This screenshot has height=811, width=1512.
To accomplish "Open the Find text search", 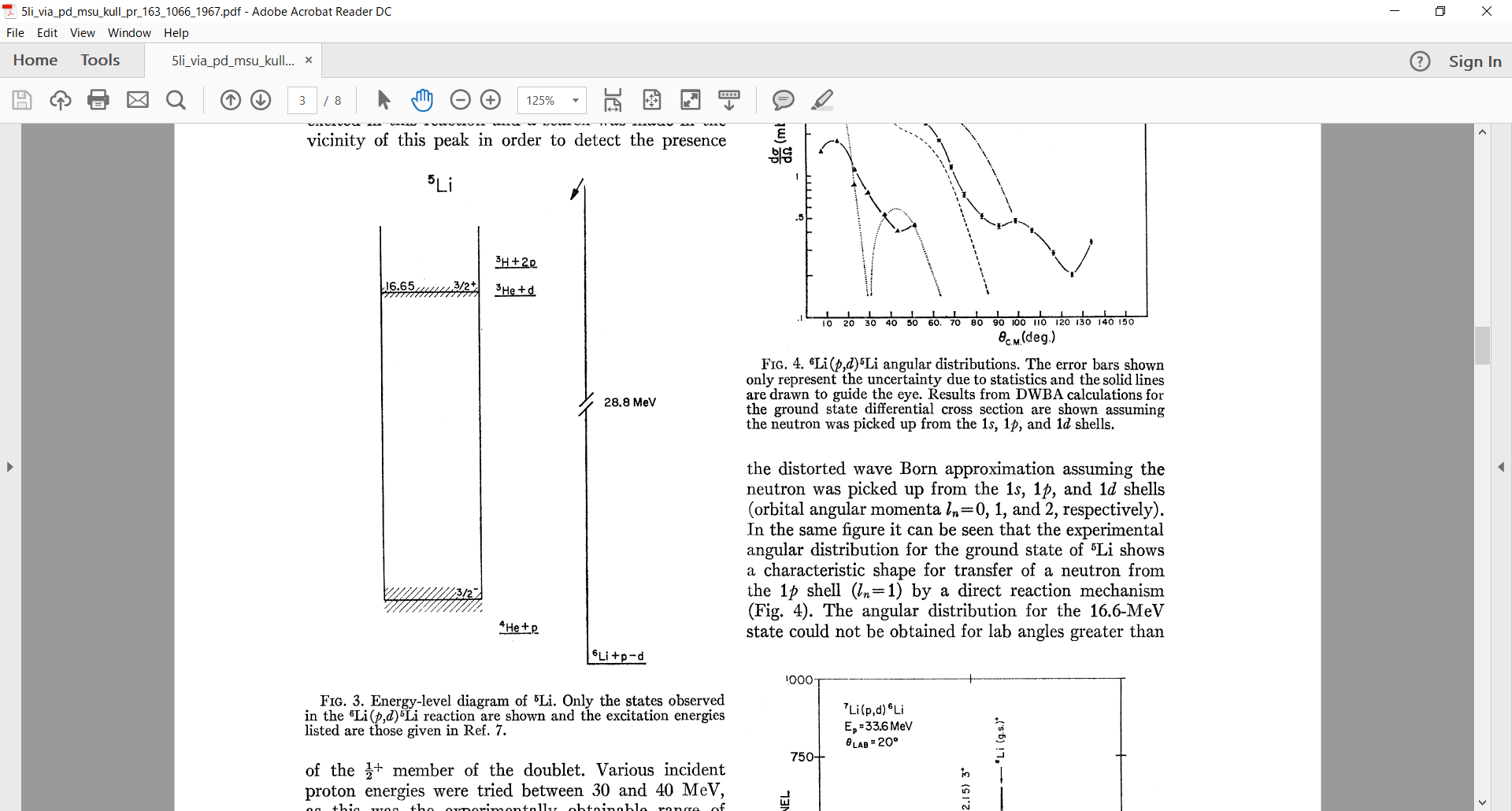I will tap(176, 100).
